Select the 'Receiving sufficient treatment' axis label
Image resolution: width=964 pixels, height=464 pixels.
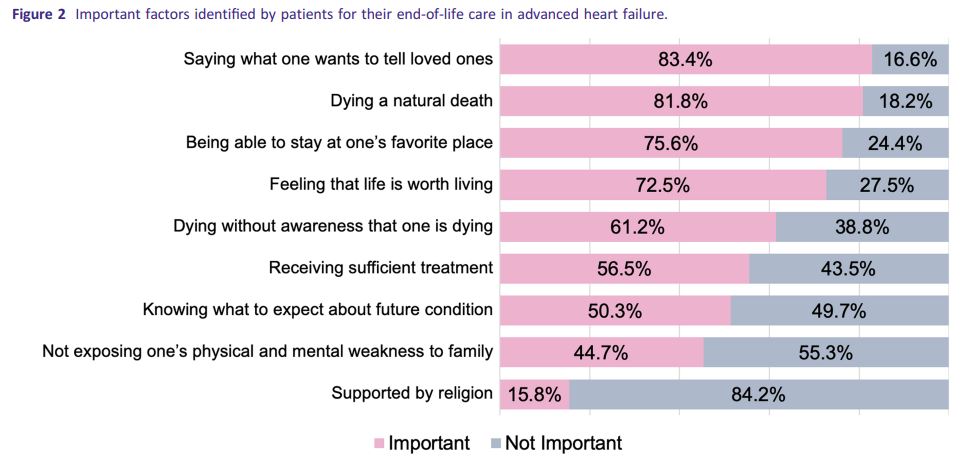(x=381, y=268)
